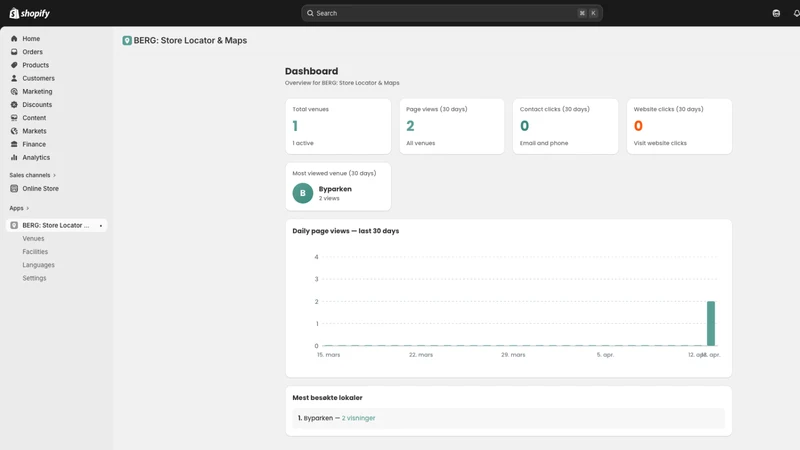Click the Contact clicks (30 days) card

point(565,127)
